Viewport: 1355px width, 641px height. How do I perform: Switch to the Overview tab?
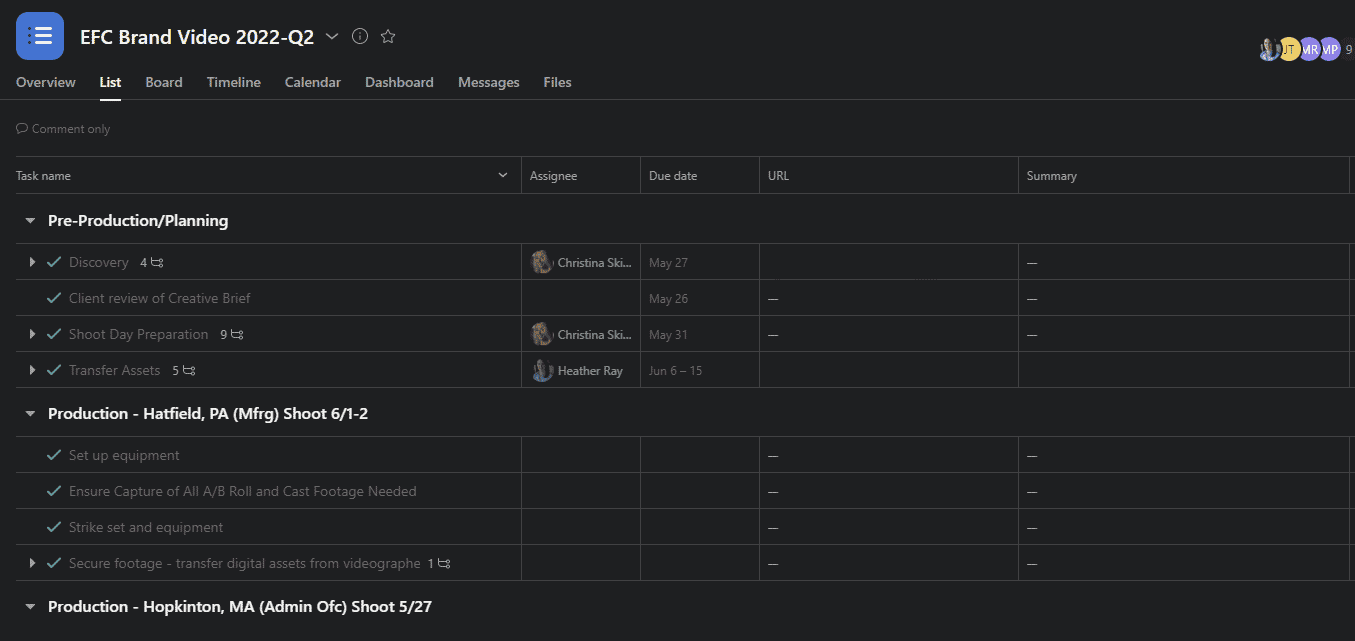pos(46,82)
